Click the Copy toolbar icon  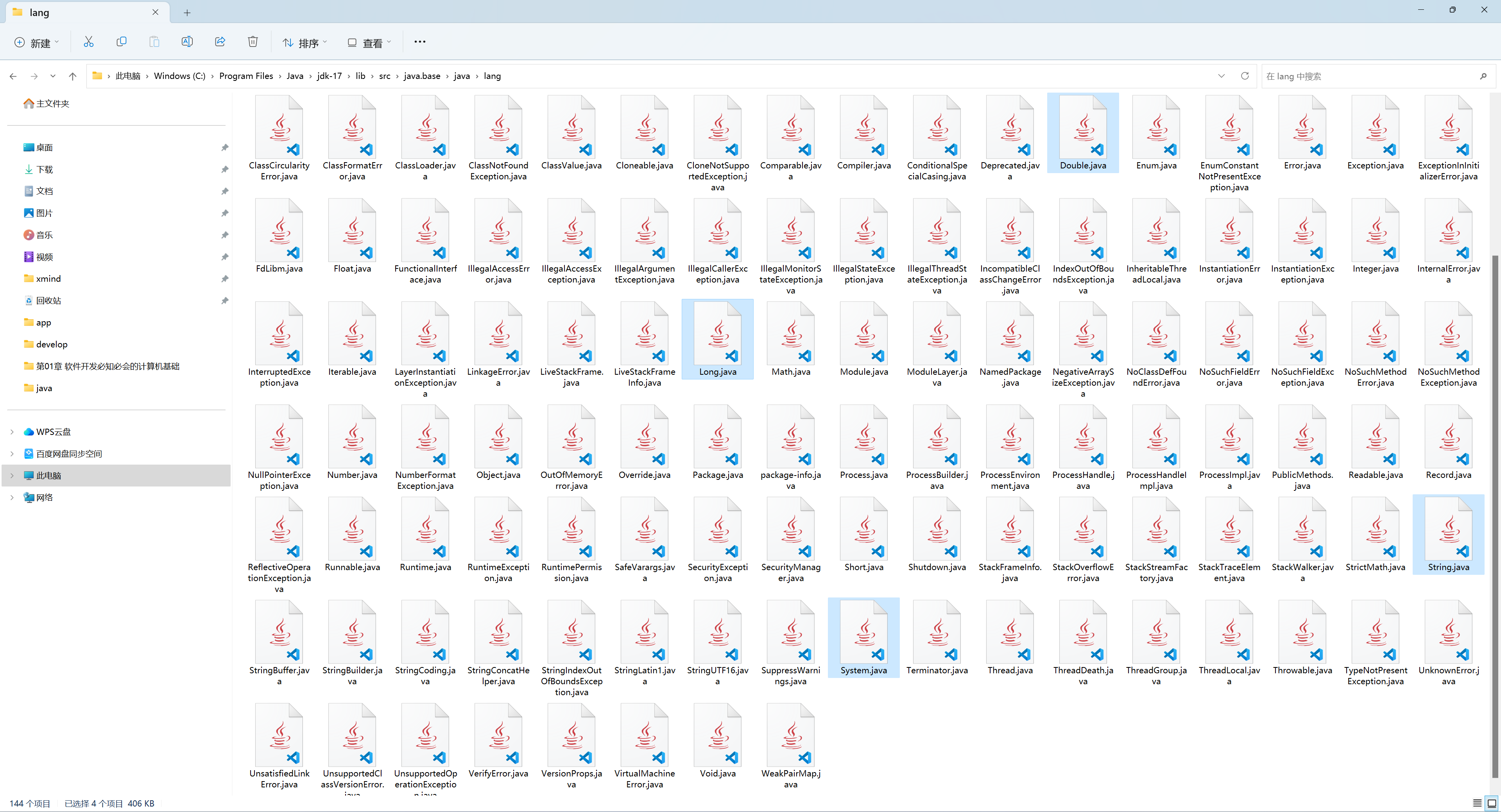(x=121, y=42)
